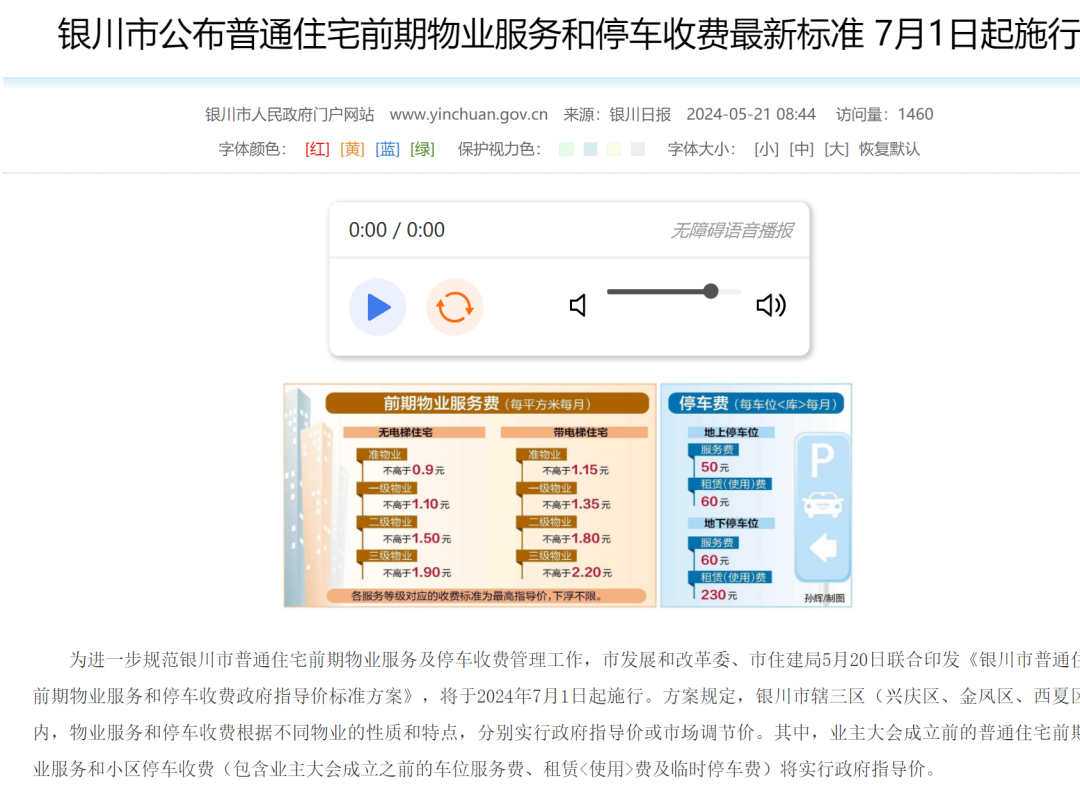Adjust the audio volume slider
Image resolution: width=1080 pixels, height=794 pixels.
click(x=674, y=291)
